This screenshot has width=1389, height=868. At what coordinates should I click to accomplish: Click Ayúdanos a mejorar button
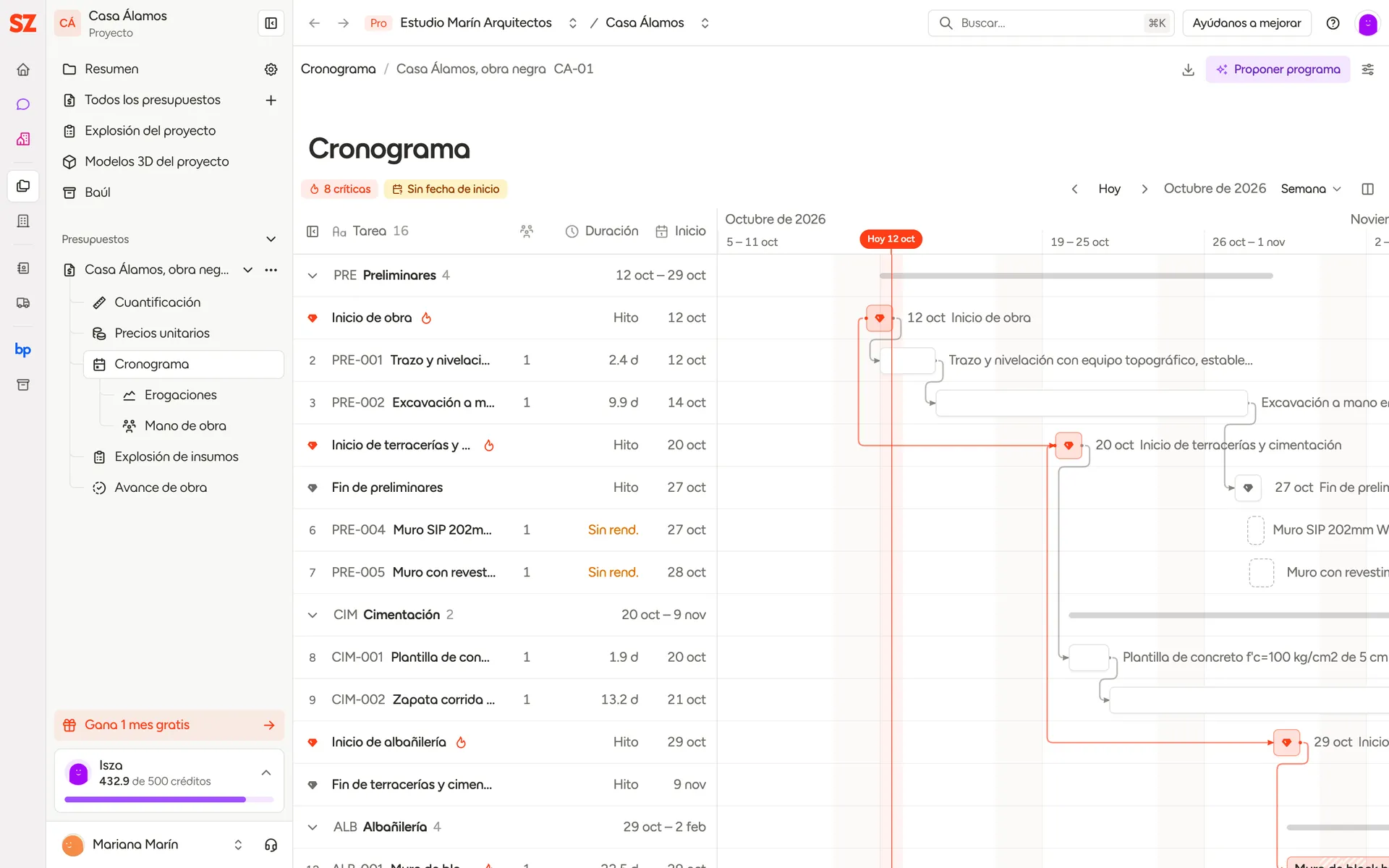click(1246, 23)
